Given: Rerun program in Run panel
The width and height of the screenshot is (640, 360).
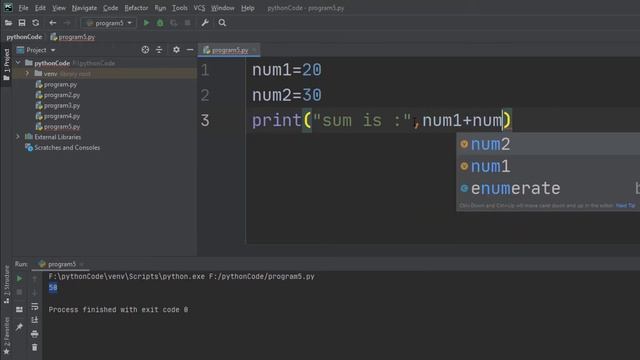Looking at the screenshot, I should [19, 279].
